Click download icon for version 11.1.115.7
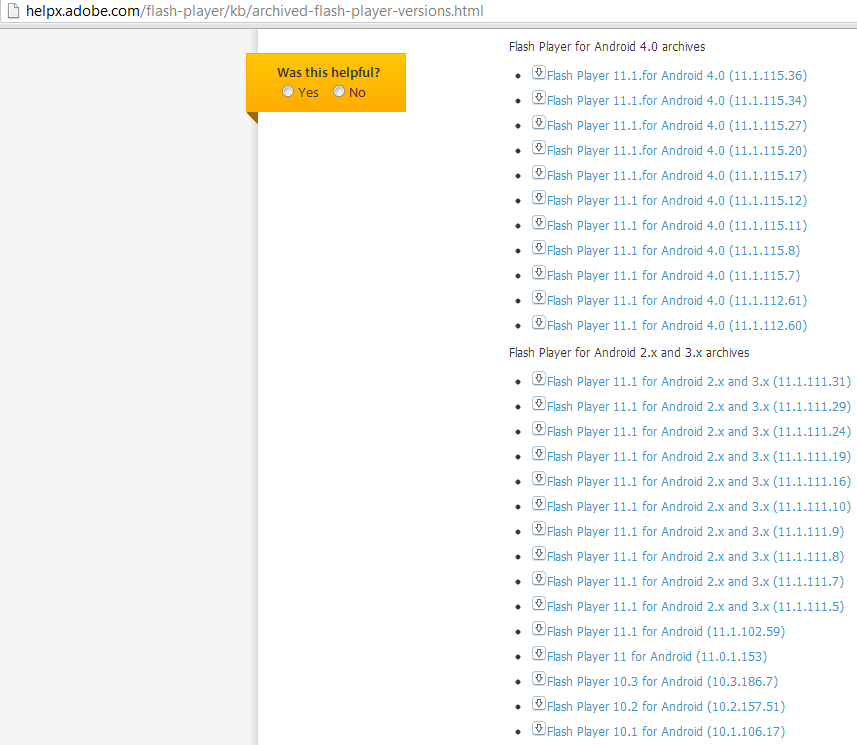This screenshot has width=857, height=745. [x=539, y=272]
